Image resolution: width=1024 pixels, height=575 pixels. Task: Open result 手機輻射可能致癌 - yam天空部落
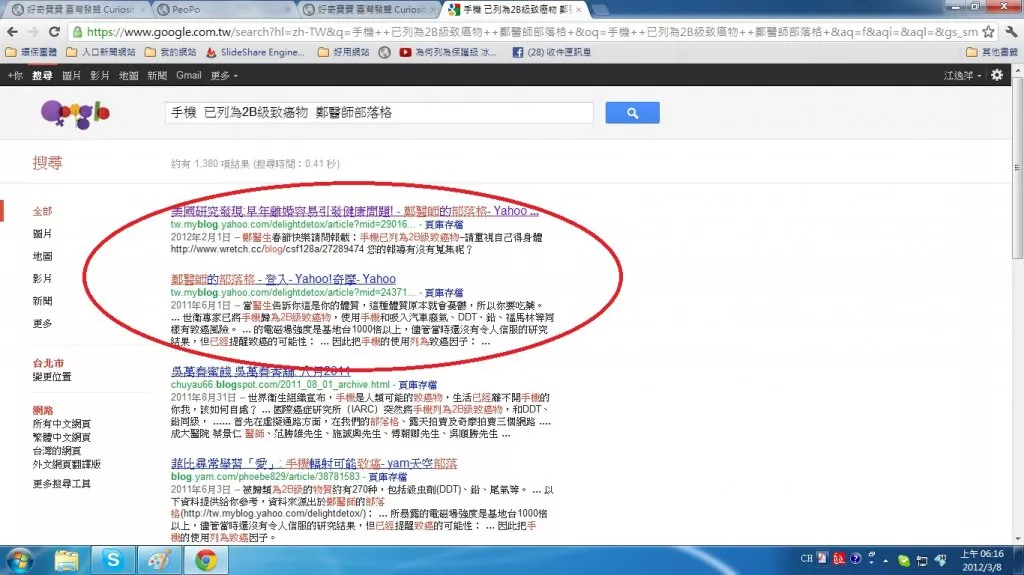(x=313, y=463)
